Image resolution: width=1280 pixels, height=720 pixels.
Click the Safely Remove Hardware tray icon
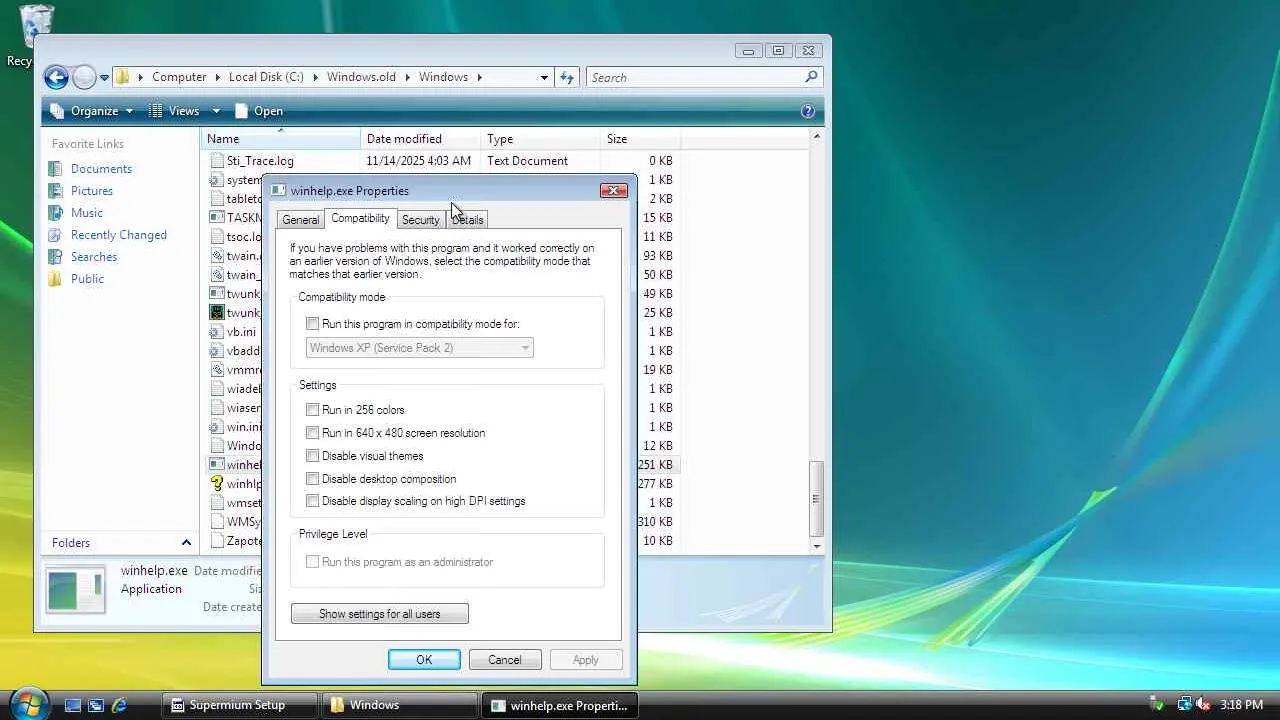[x=1158, y=705]
